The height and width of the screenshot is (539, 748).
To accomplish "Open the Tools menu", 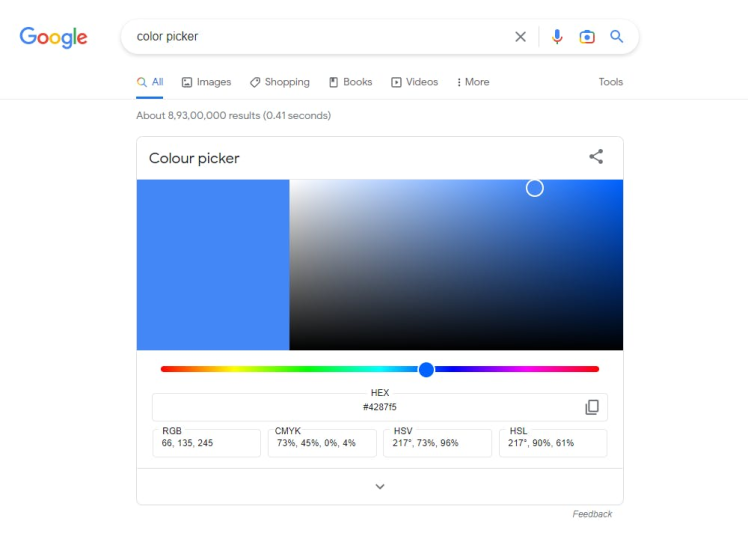I will pyautogui.click(x=610, y=82).
